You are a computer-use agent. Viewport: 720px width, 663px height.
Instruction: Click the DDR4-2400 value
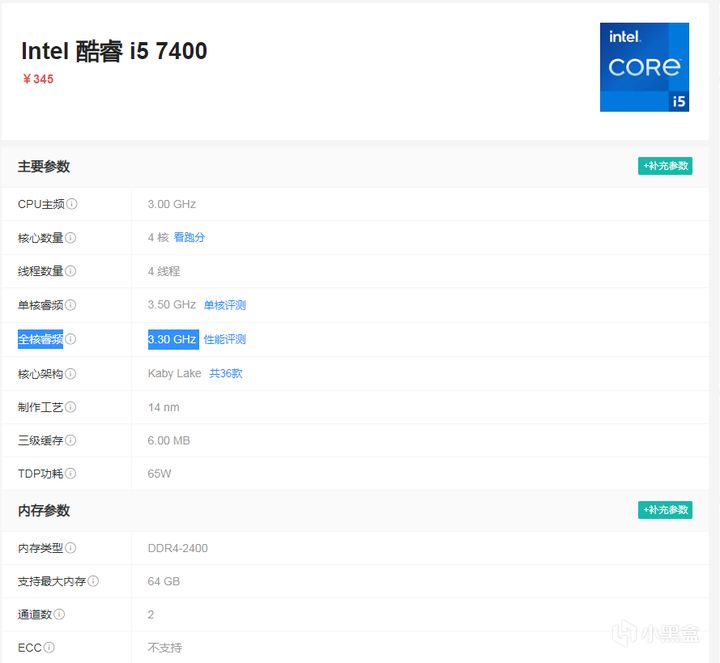tap(178, 548)
